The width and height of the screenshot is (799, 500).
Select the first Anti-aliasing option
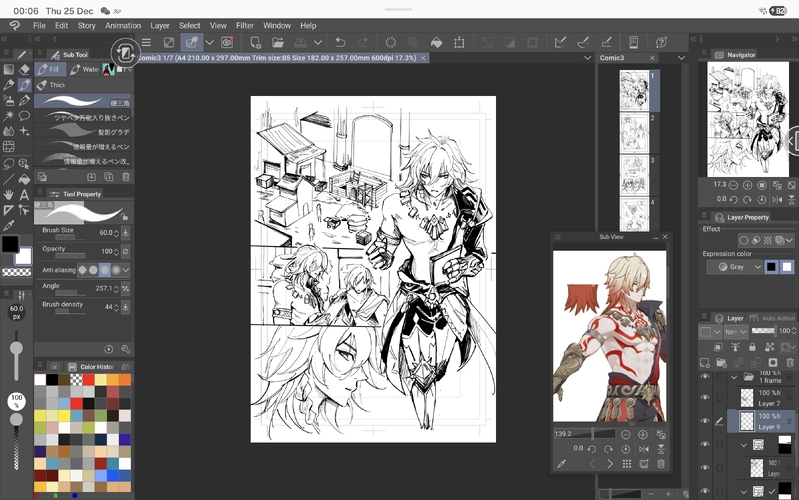(x=83, y=270)
